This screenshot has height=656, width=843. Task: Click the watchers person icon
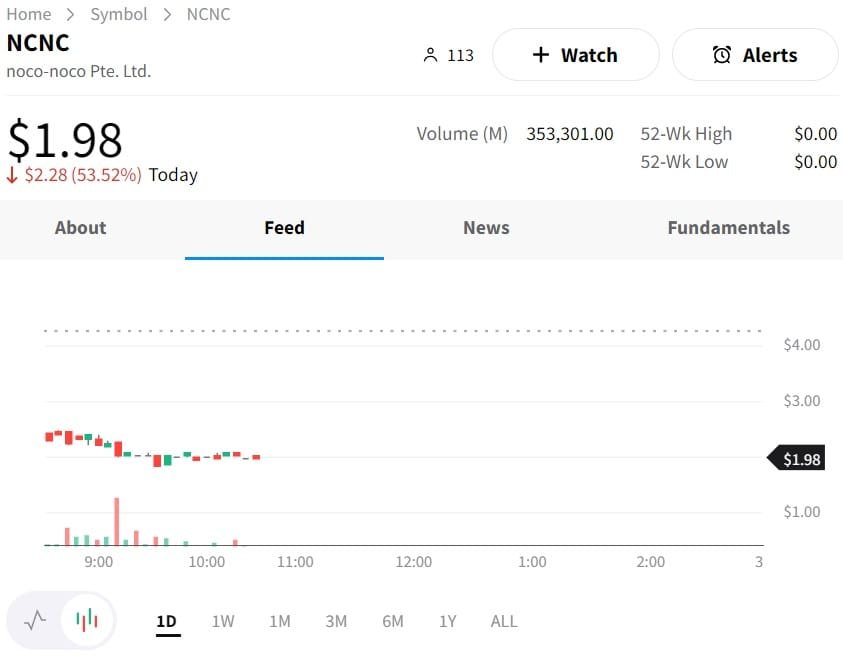coord(431,55)
